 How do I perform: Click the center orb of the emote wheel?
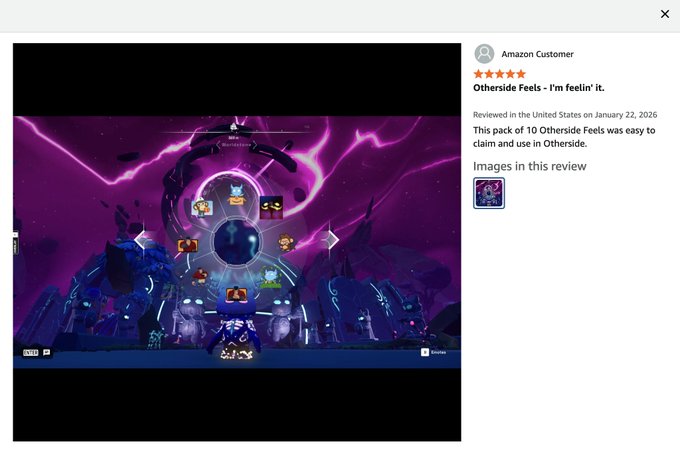click(x=237, y=241)
